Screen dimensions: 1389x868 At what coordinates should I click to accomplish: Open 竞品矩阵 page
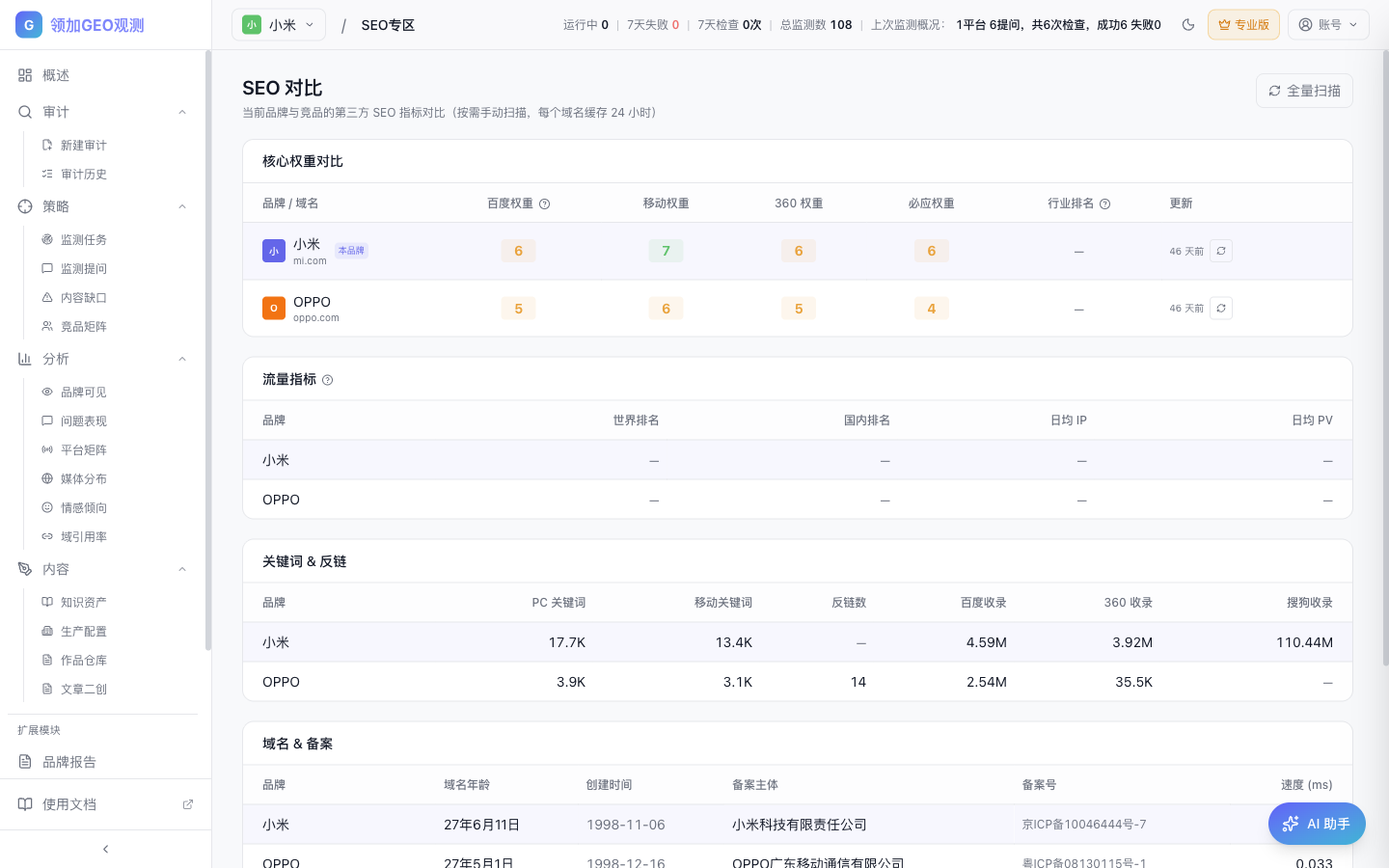(83, 326)
